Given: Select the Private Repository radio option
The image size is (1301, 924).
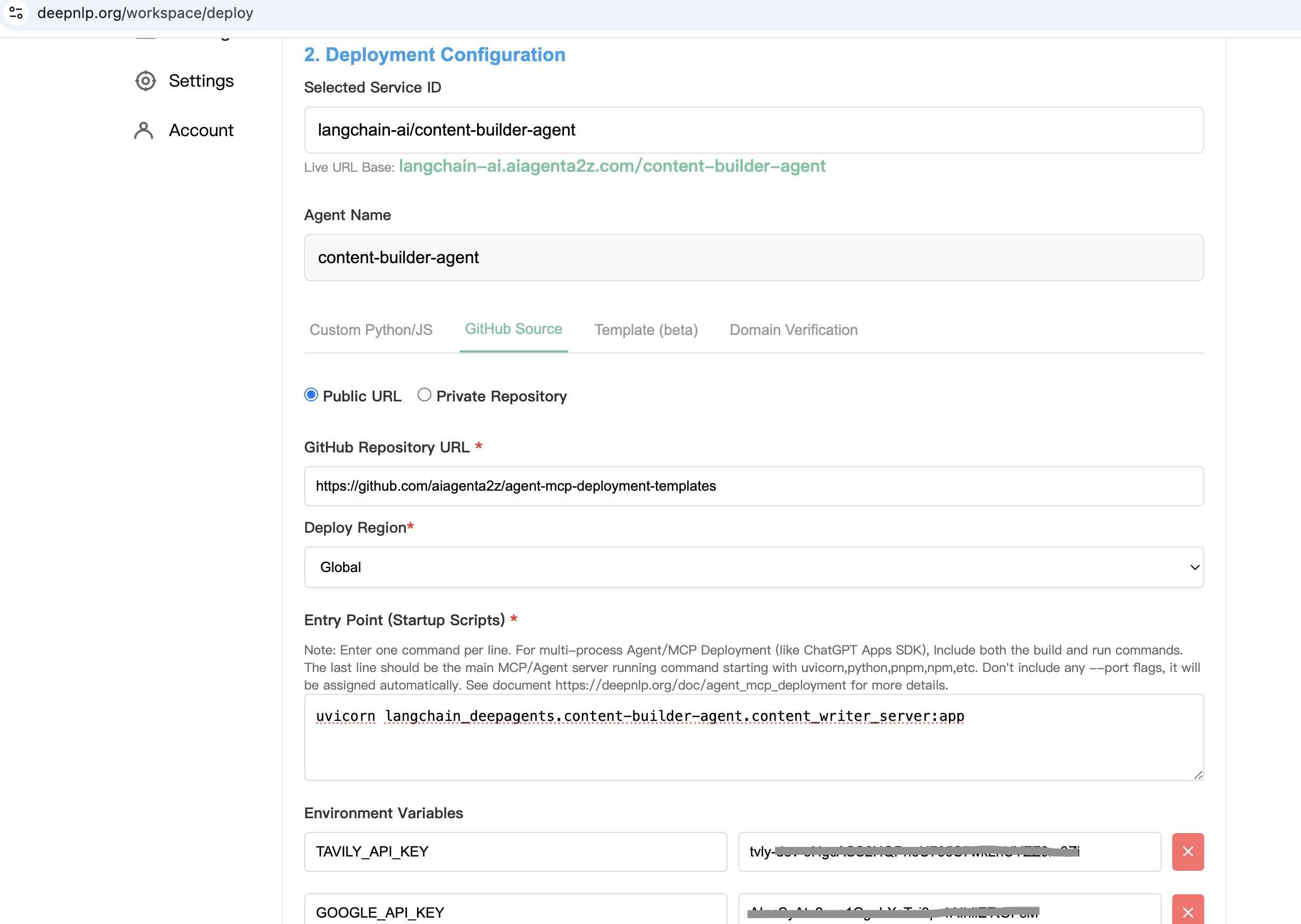Looking at the screenshot, I should click(424, 394).
